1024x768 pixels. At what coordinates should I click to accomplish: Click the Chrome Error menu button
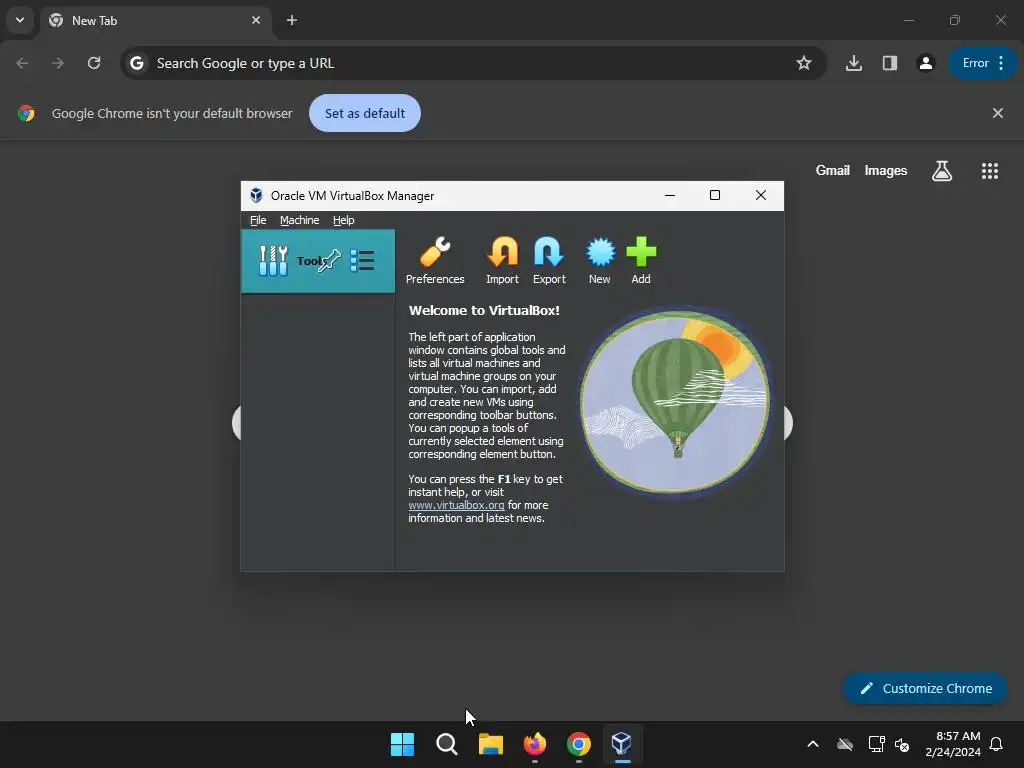[x=983, y=63]
